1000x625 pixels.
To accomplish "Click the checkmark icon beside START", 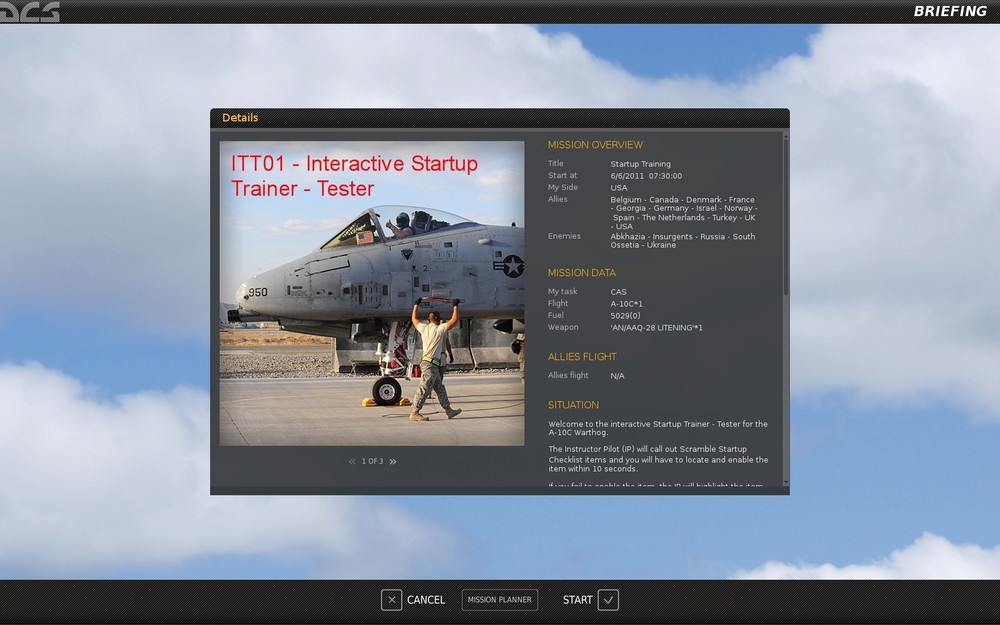I will click(x=608, y=599).
